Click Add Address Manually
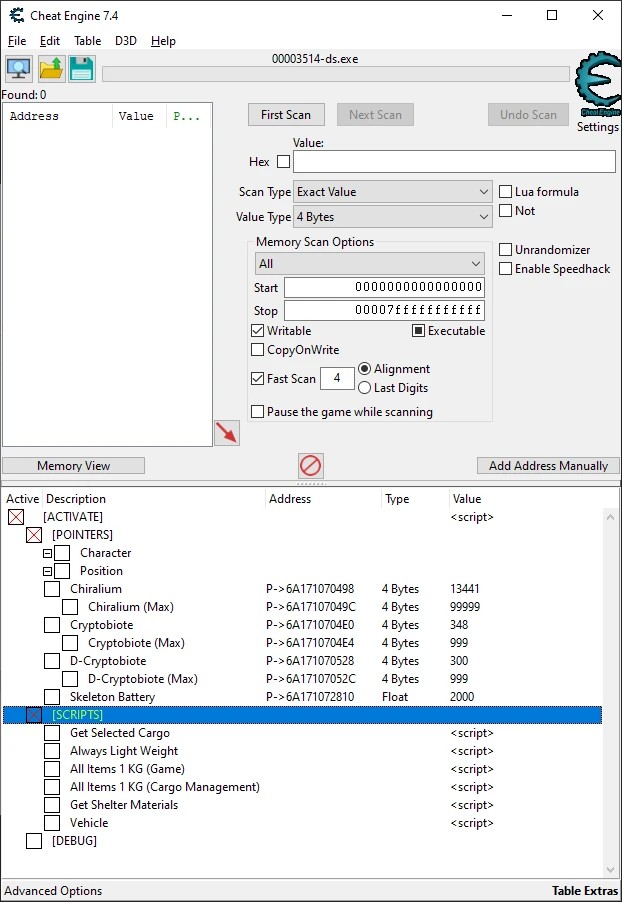The image size is (622, 902). click(548, 466)
